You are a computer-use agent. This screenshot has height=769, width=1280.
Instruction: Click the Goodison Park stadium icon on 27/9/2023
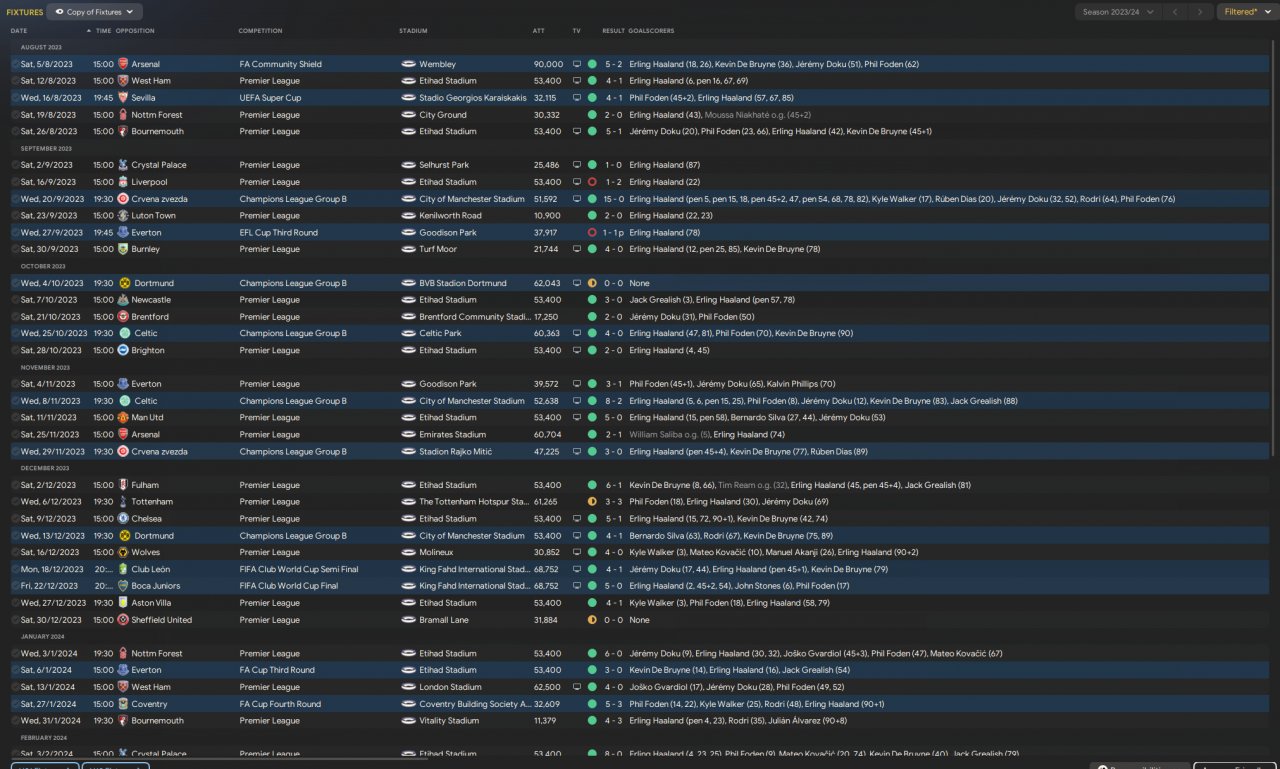(408, 233)
